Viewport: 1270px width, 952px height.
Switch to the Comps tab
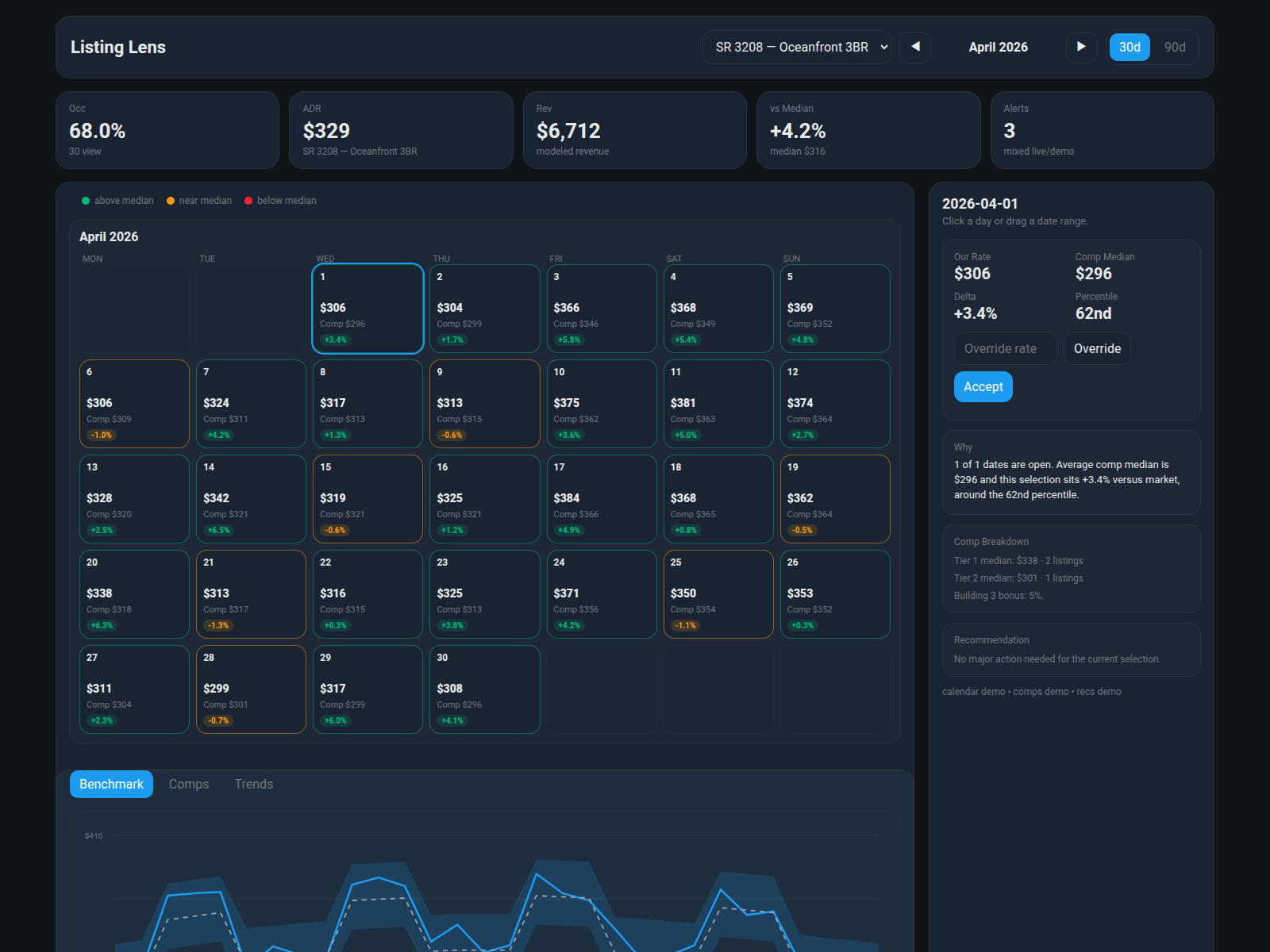[189, 784]
